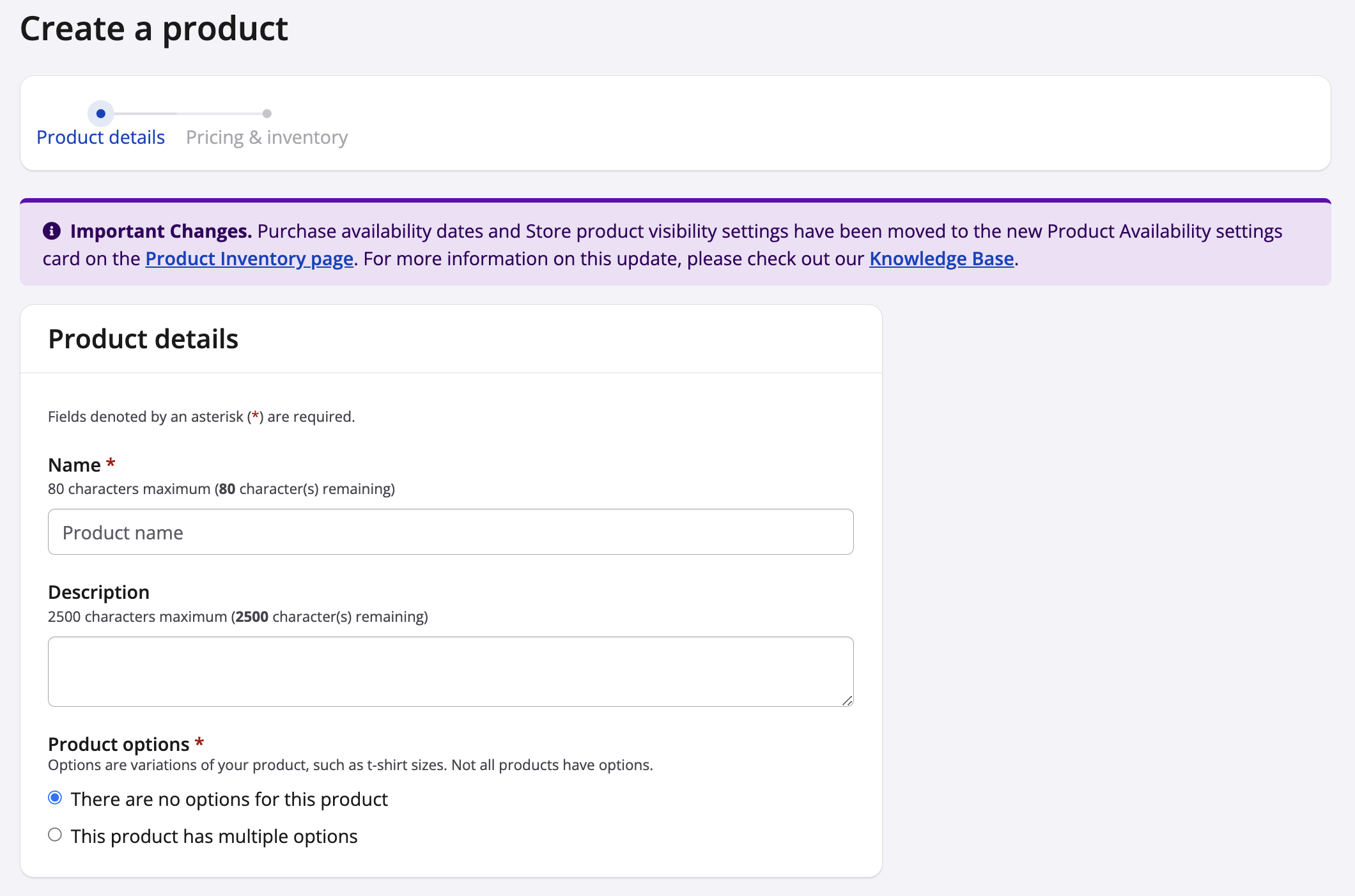1355x896 pixels.
Task: Click the Product options heading label
Action: (119, 745)
